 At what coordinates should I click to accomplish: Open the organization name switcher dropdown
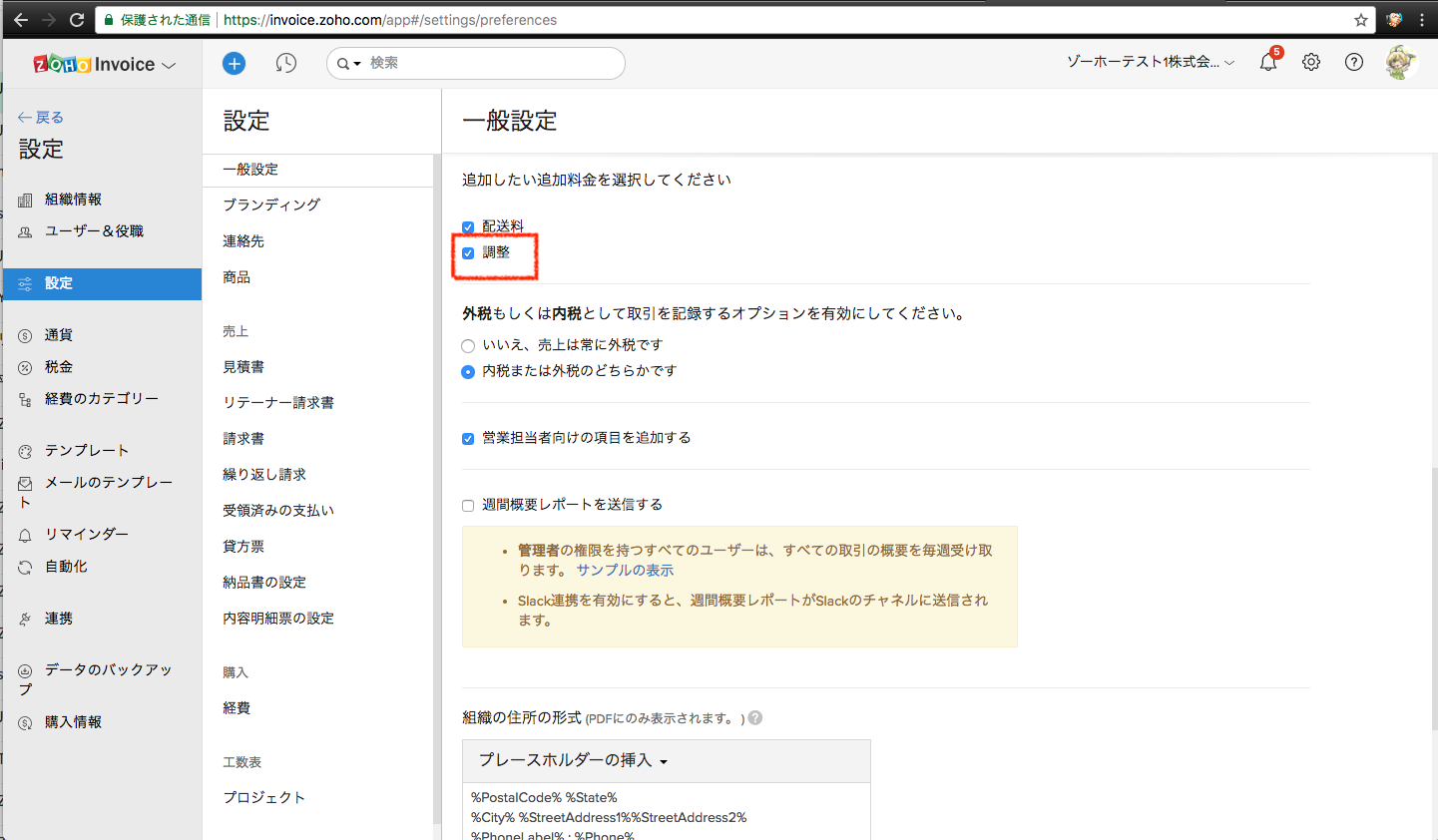pyautogui.click(x=1150, y=62)
